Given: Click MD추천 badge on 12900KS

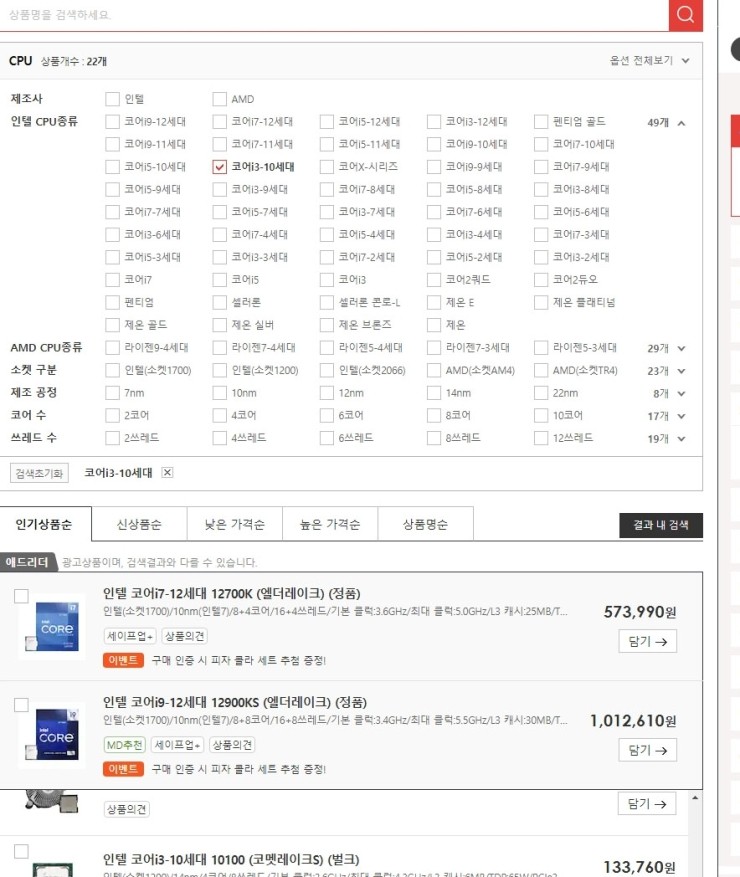Looking at the screenshot, I should [x=125, y=745].
